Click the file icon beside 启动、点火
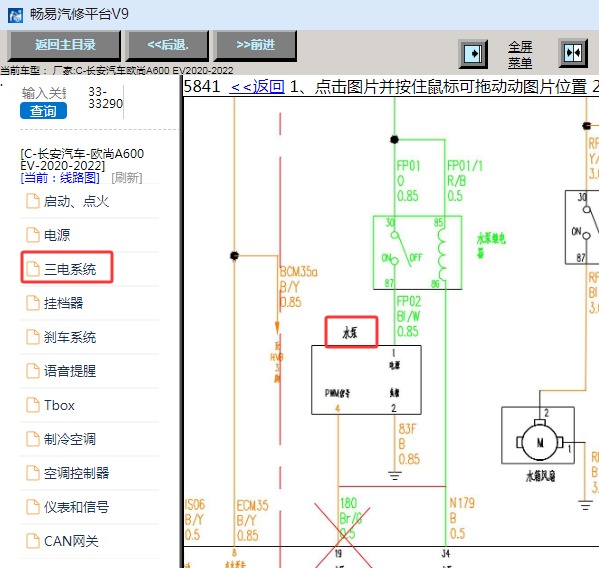Image resolution: width=599 pixels, height=568 pixels. [x=33, y=201]
